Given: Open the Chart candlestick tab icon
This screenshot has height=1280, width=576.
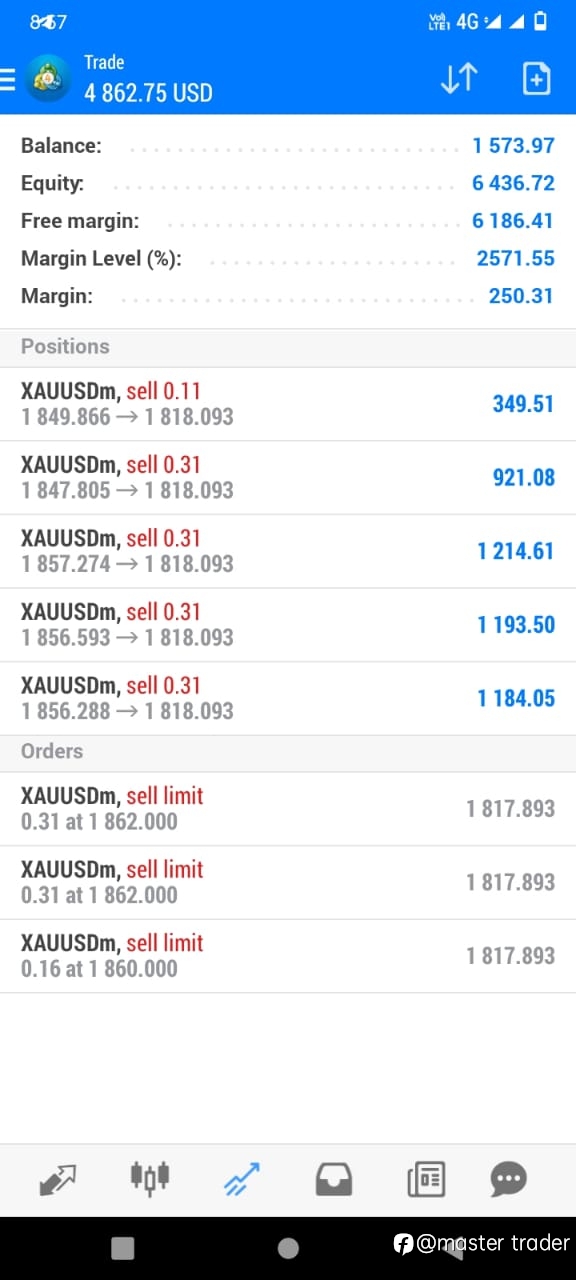Looking at the screenshot, I should pos(150,1180).
